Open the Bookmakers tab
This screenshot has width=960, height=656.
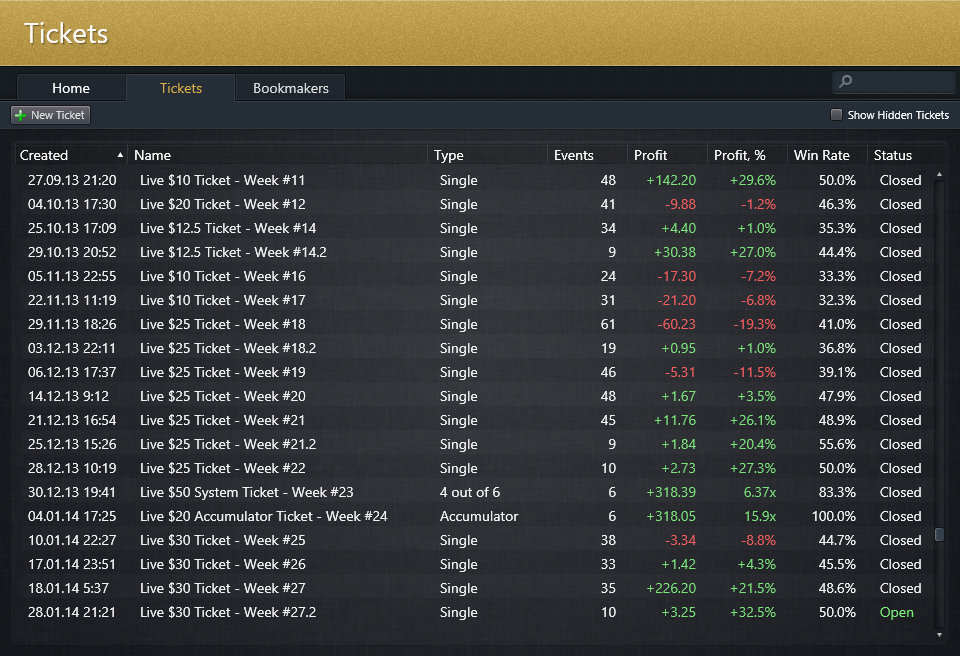290,88
